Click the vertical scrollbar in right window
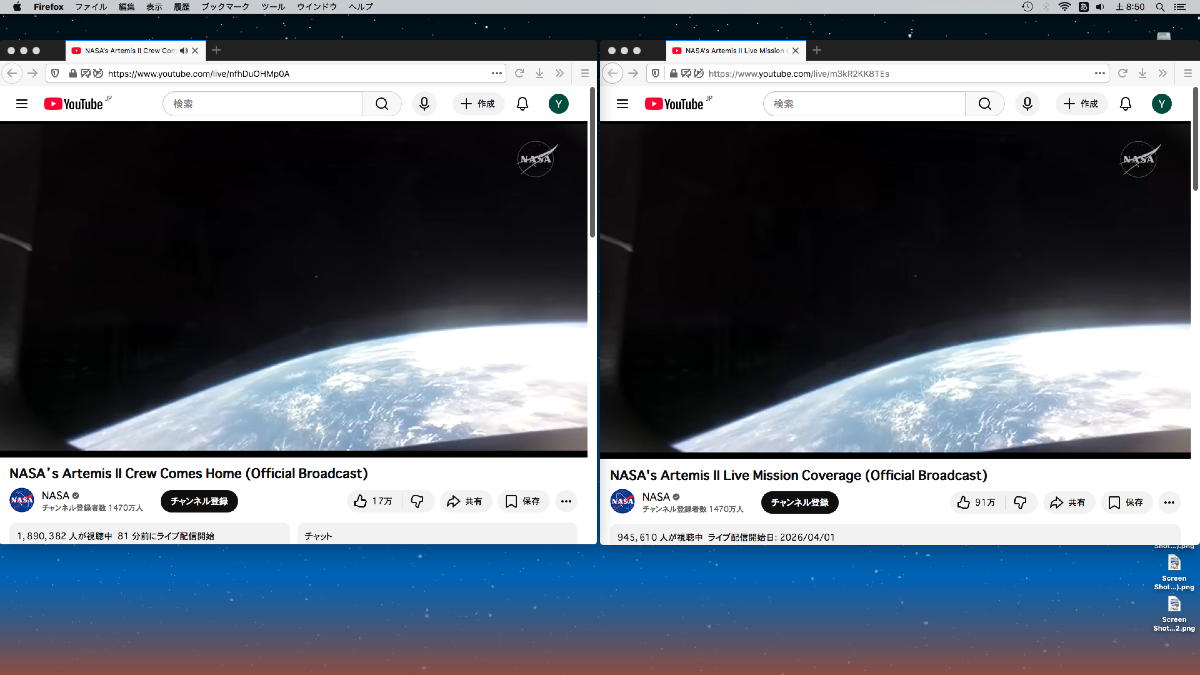Screen dimensions: 1200x675 [x=1195, y=137]
